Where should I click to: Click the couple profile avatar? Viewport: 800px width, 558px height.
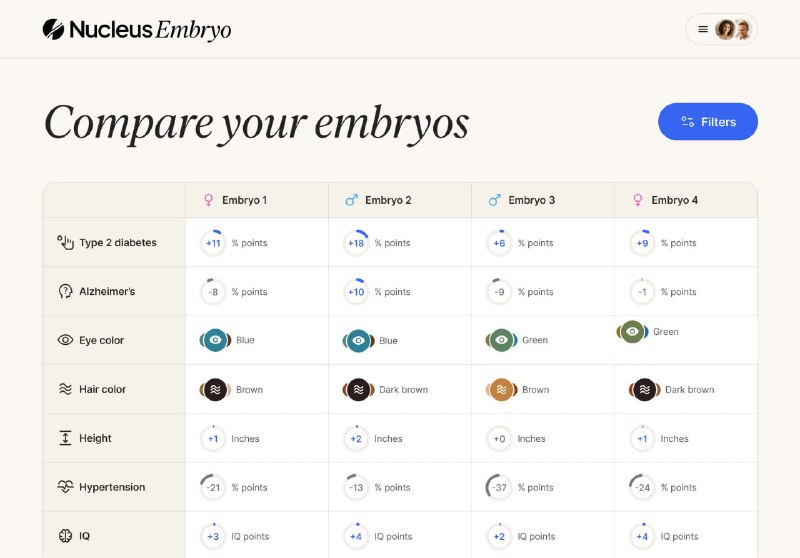click(x=733, y=30)
